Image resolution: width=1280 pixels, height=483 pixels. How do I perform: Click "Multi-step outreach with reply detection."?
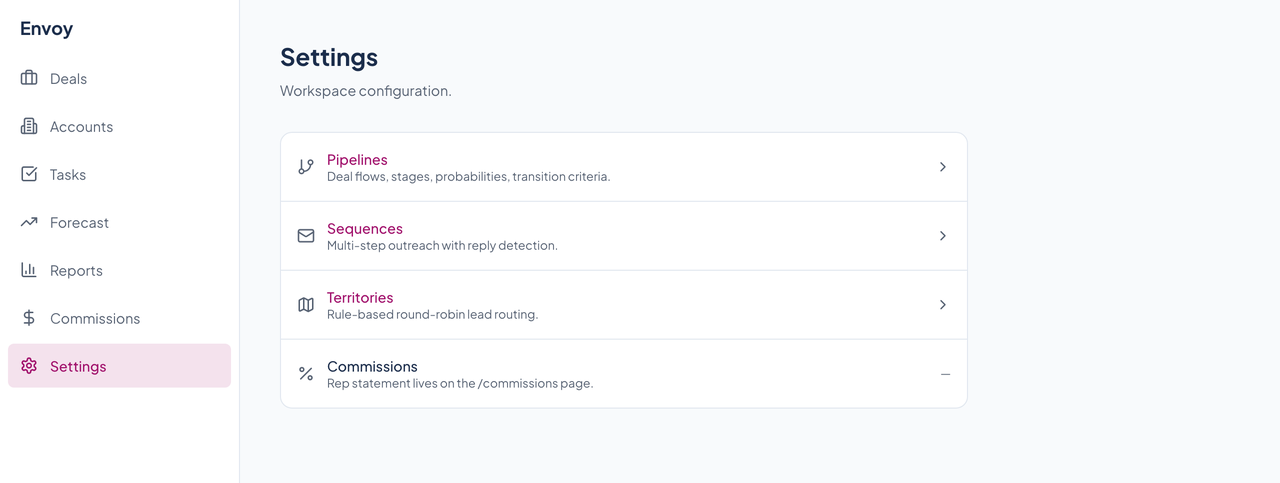442,246
